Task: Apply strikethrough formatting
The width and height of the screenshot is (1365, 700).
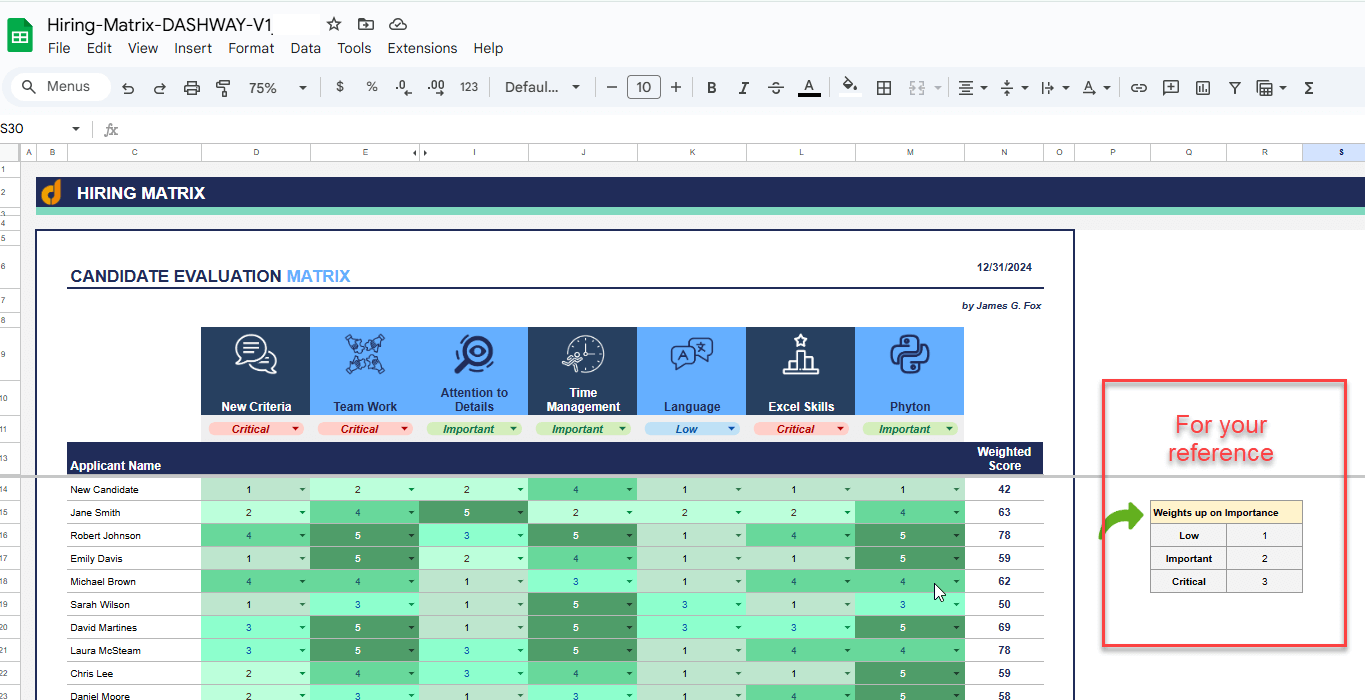Action: coord(776,87)
